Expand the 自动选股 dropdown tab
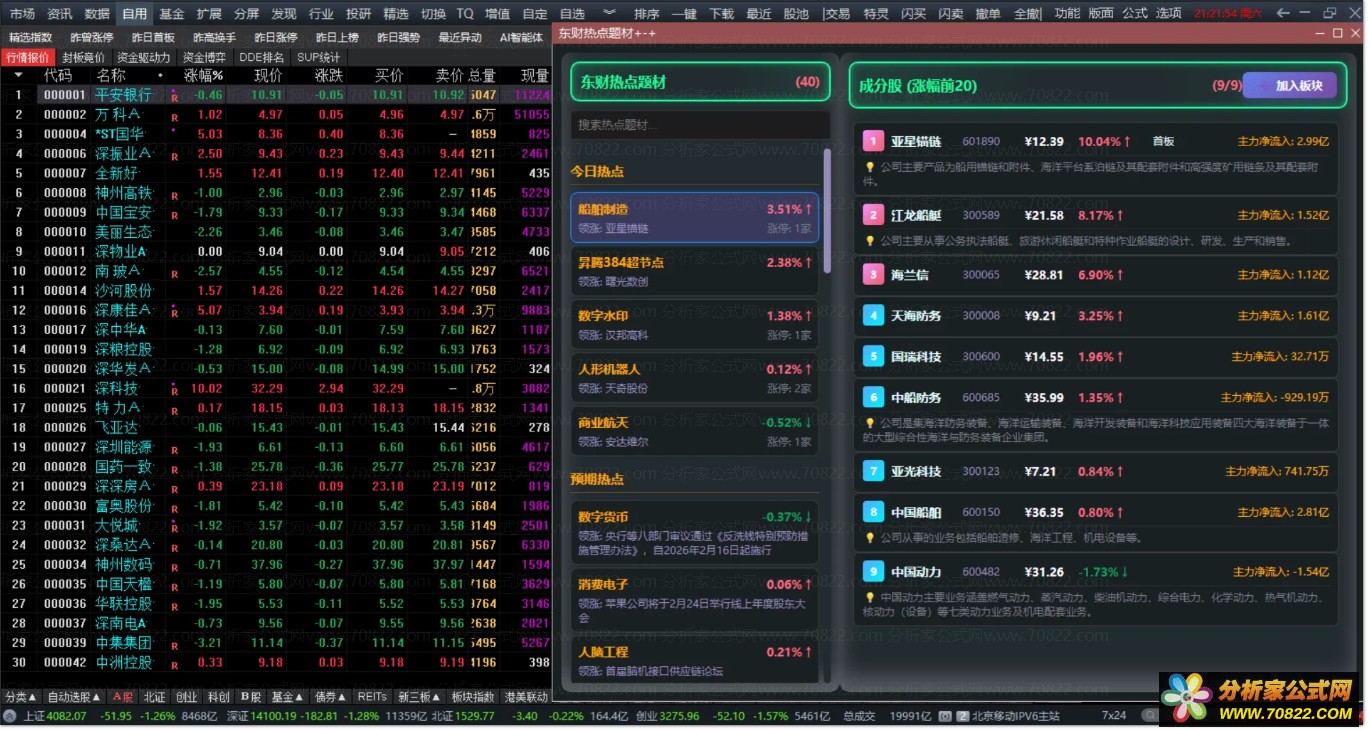1369x730 pixels. (x=74, y=697)
